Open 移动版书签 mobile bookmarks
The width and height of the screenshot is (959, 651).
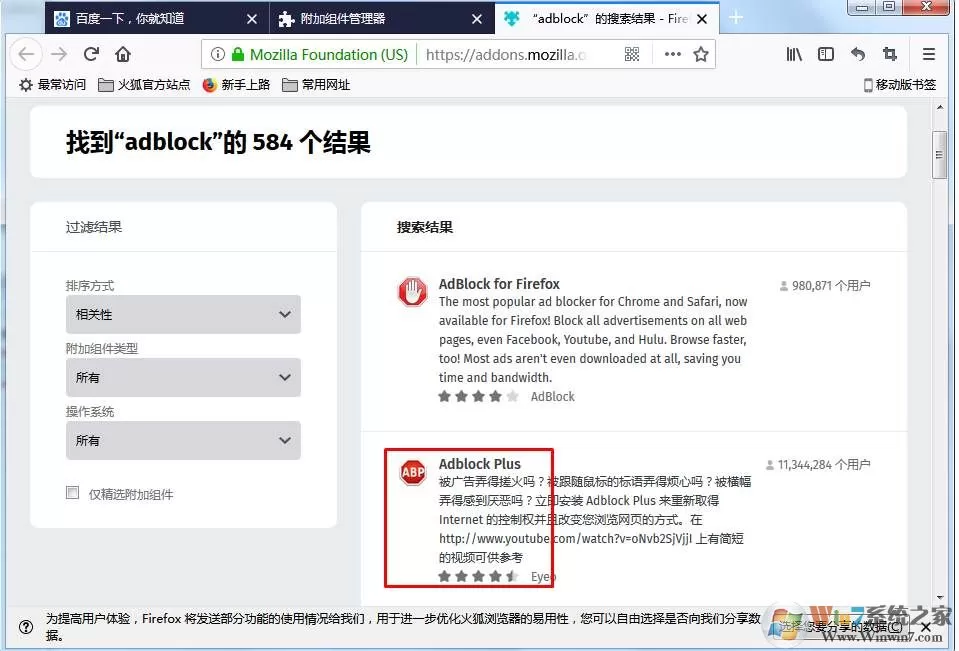pyautogui.click(x=899, y=84)
